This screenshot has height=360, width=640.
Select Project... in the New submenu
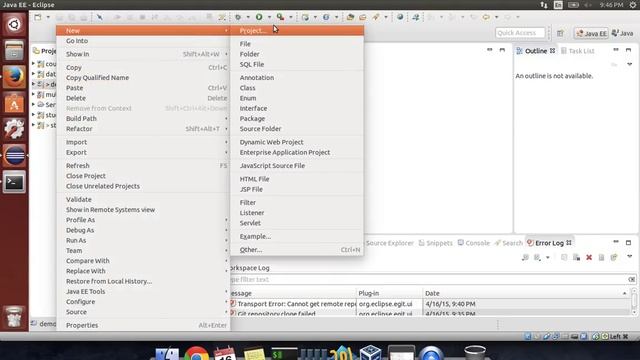[x=297, y=31]
